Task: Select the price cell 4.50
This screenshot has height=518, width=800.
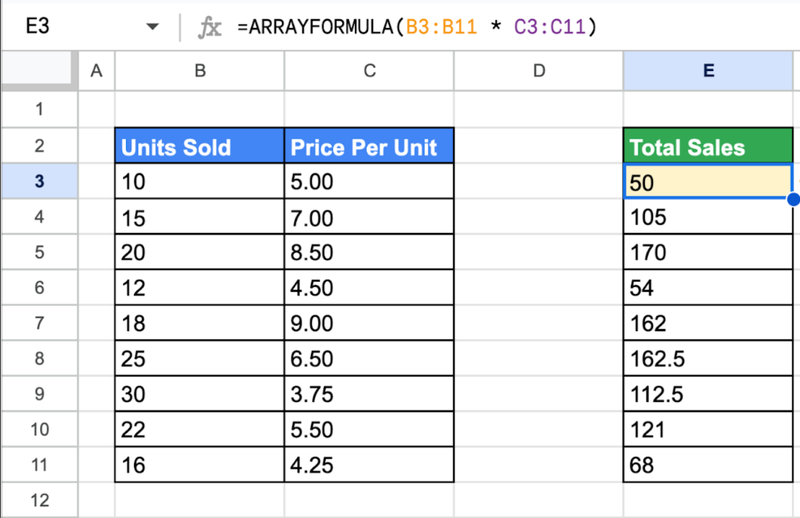Action: click(x=369, y=287)
